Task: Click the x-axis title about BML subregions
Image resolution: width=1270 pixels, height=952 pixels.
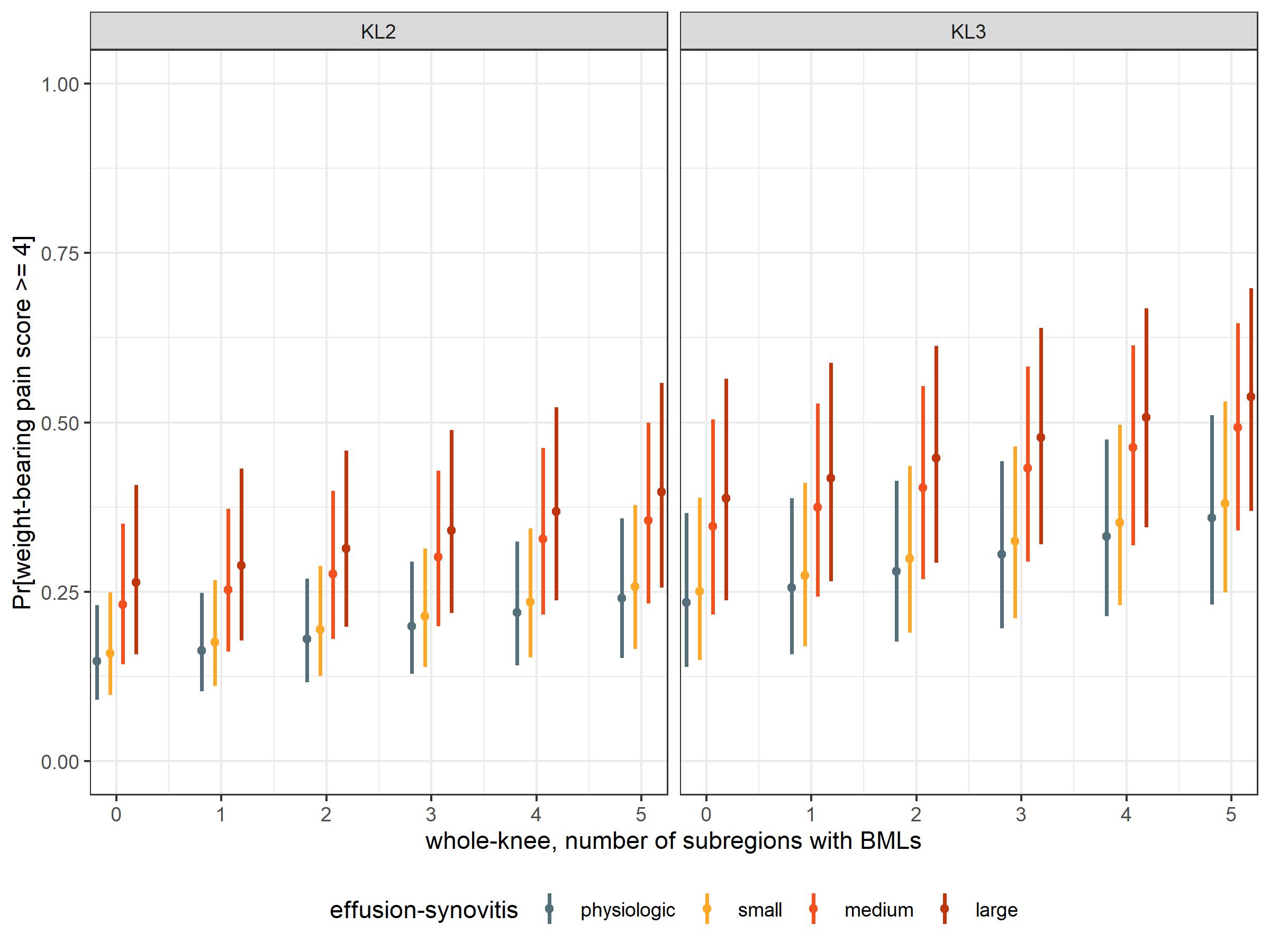Action: click(673, 841)
